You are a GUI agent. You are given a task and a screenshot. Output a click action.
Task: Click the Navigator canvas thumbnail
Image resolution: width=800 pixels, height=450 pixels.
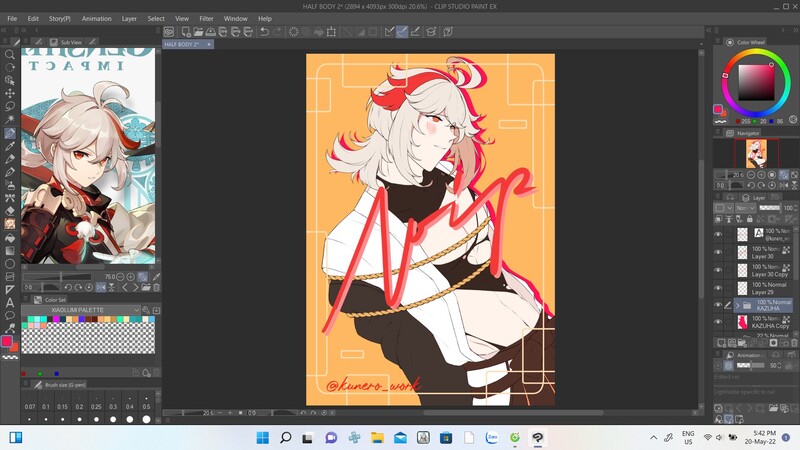(x=756, y=154)
